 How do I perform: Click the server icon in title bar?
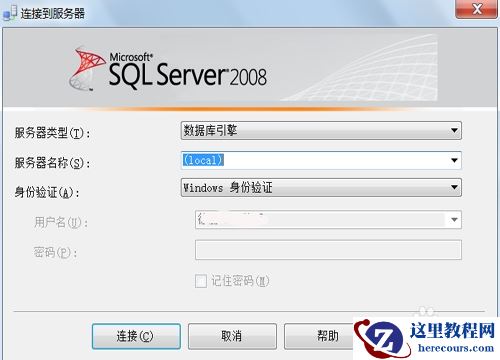click(x=10, y=13)
